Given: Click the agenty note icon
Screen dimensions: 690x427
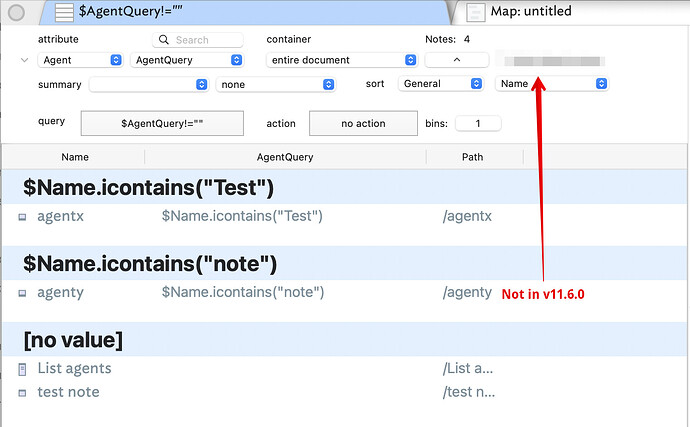Looking at the screenshot, I should 23,293.
